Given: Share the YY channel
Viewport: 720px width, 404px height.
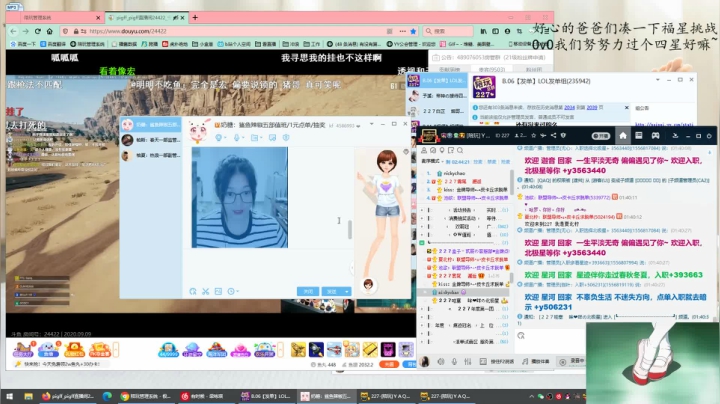Looking at the screenshot, I should 553,135.
